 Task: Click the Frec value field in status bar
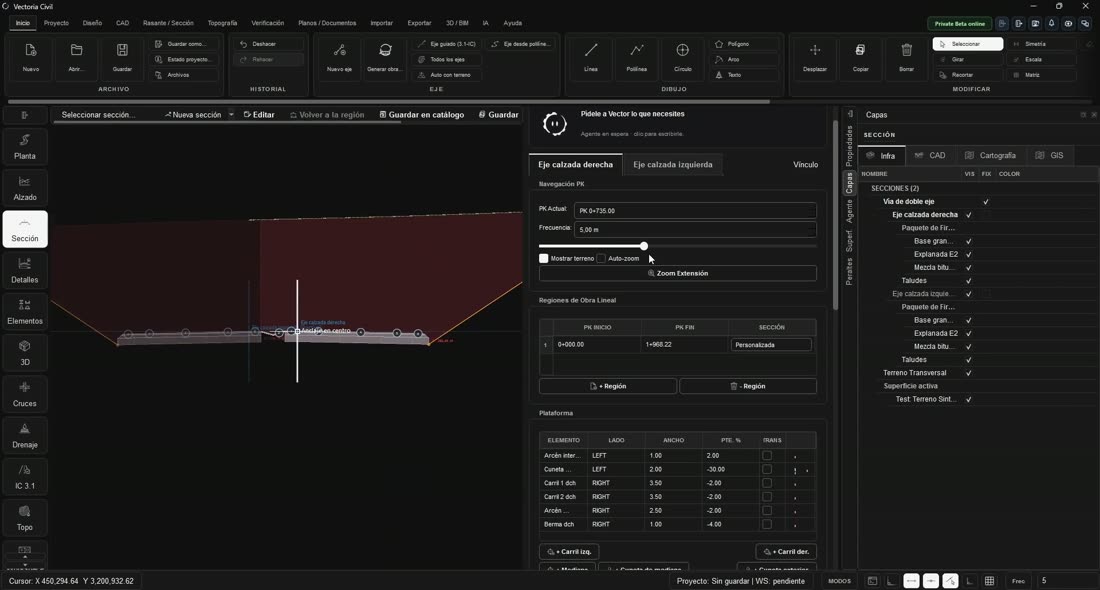click(1066, 581)
